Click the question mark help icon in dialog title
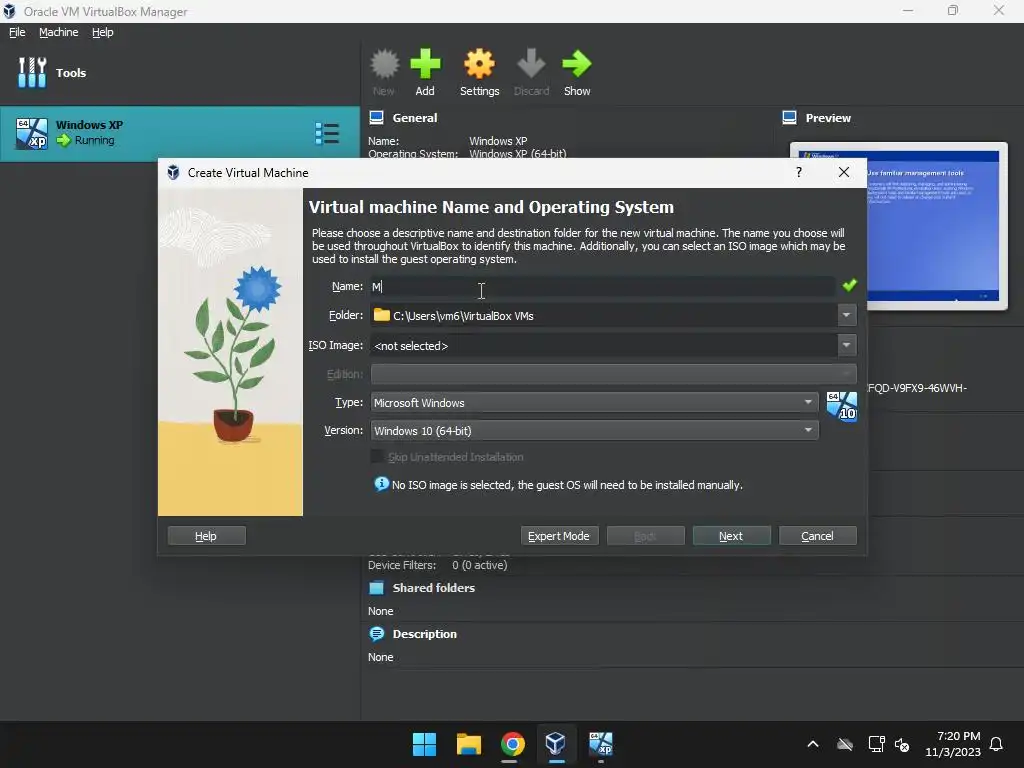1024x768 pixels. click(x=799, y=172)
